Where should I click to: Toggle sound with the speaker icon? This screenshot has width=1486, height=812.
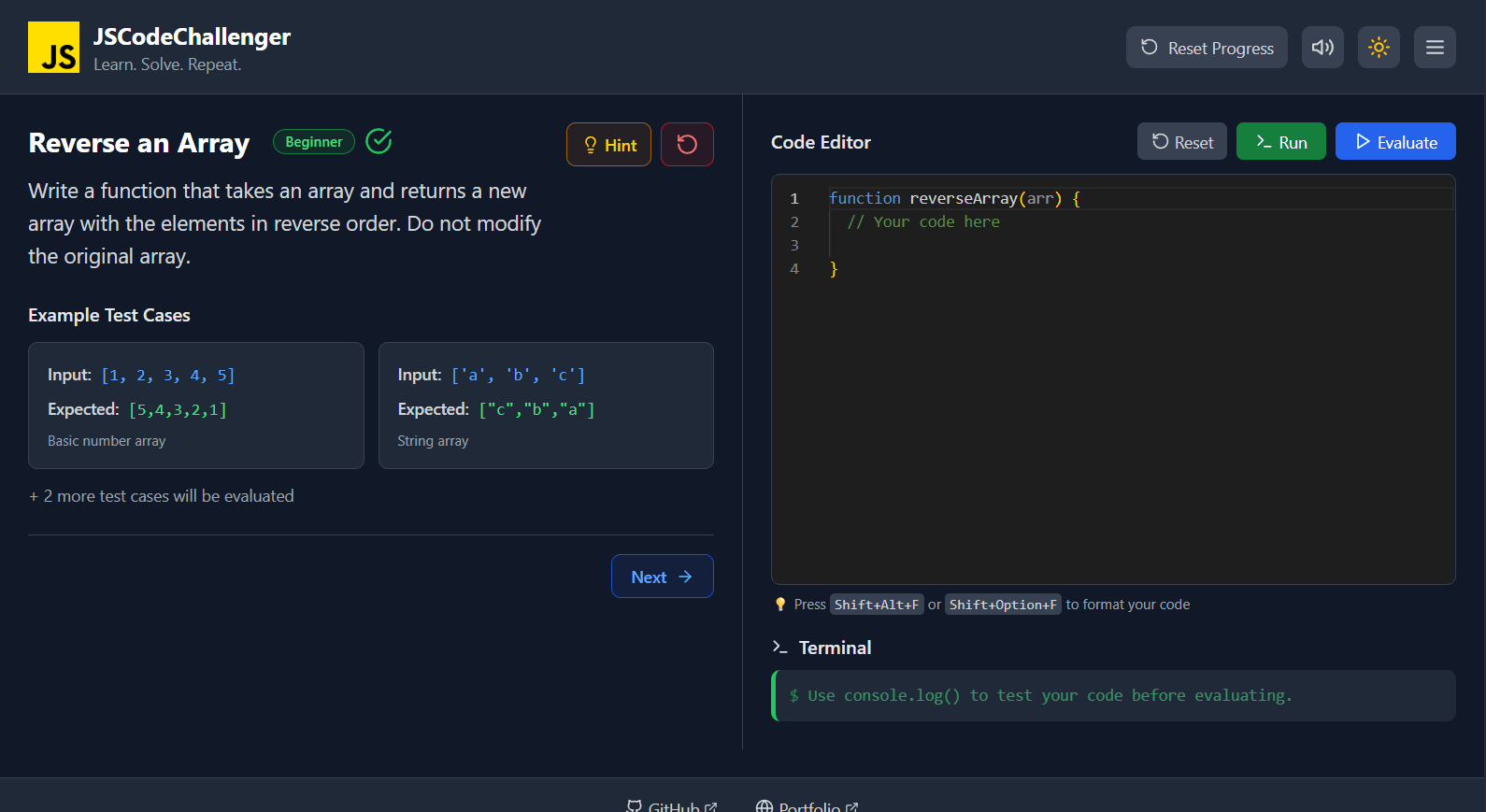(1322, 47)
